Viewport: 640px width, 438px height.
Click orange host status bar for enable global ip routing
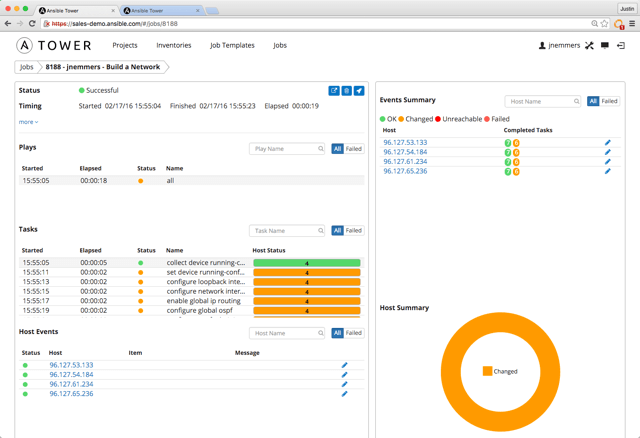pyautogui.click(x=307, y=301)
